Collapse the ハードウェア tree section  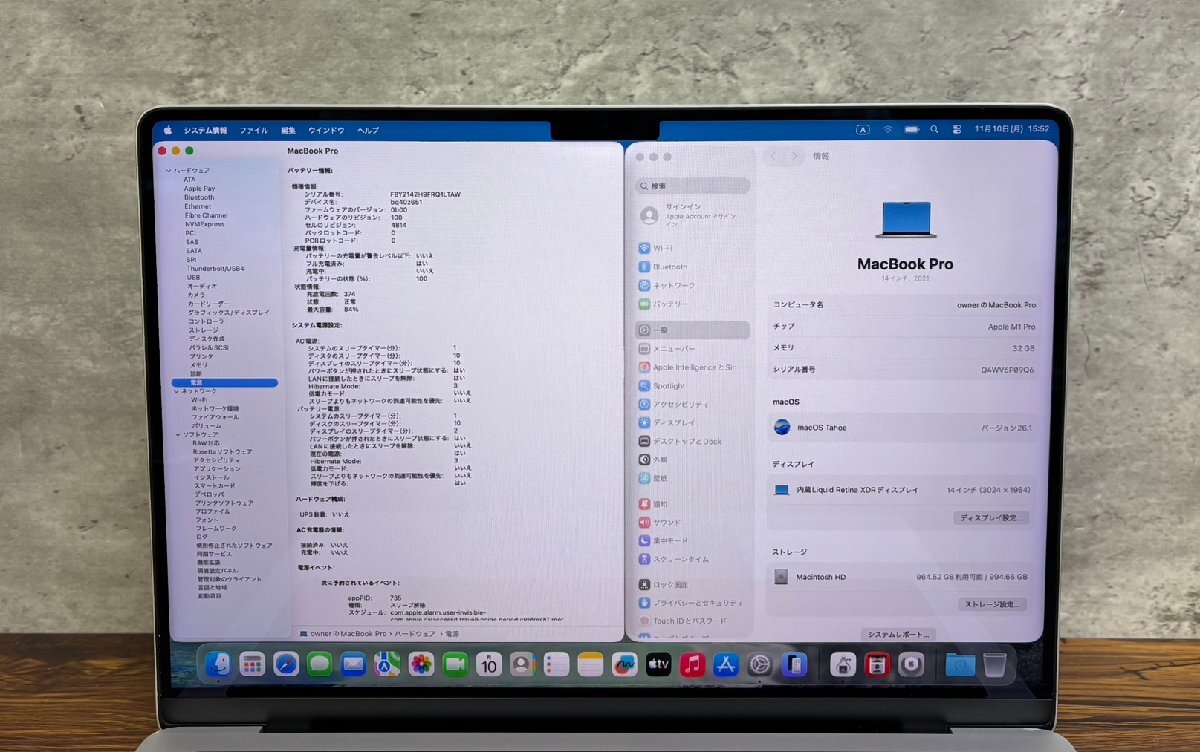click(x=168, y=171)
